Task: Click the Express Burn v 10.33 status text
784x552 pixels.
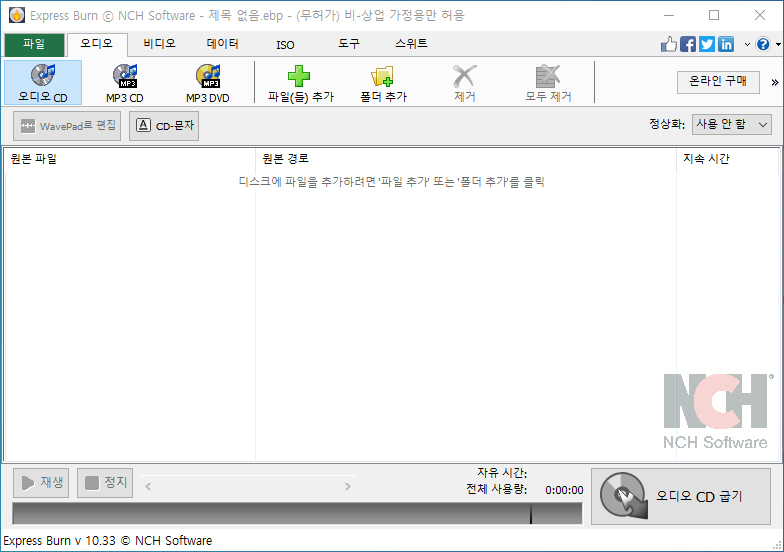Action: [108, 540]
